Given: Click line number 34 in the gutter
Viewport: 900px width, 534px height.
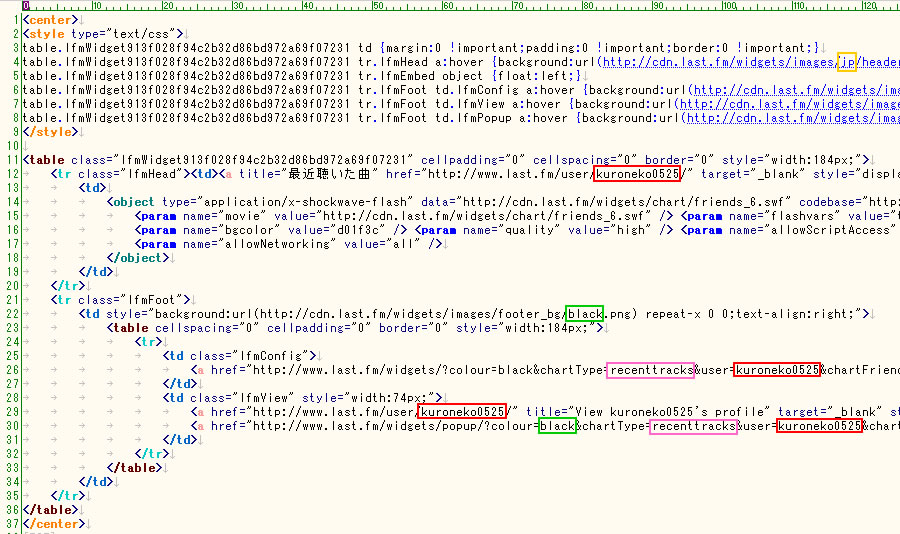Looking at the screenshot, I should point(13,482).
